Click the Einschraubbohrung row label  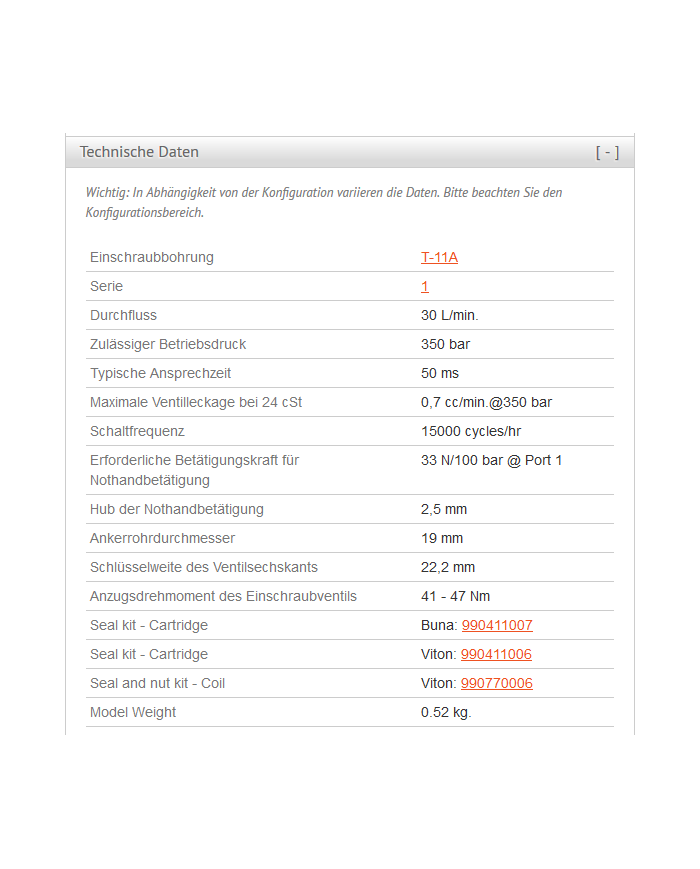point(152,257)
